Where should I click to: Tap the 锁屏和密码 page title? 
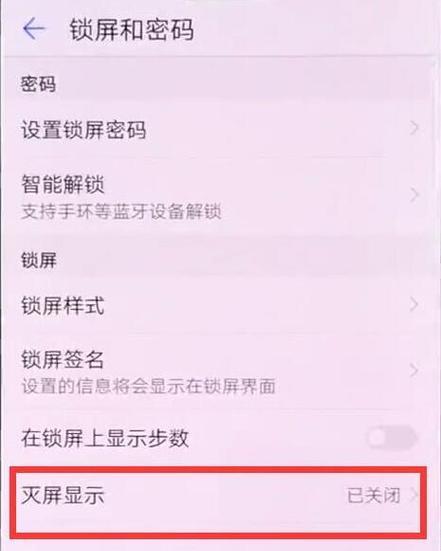click(131, 30)
